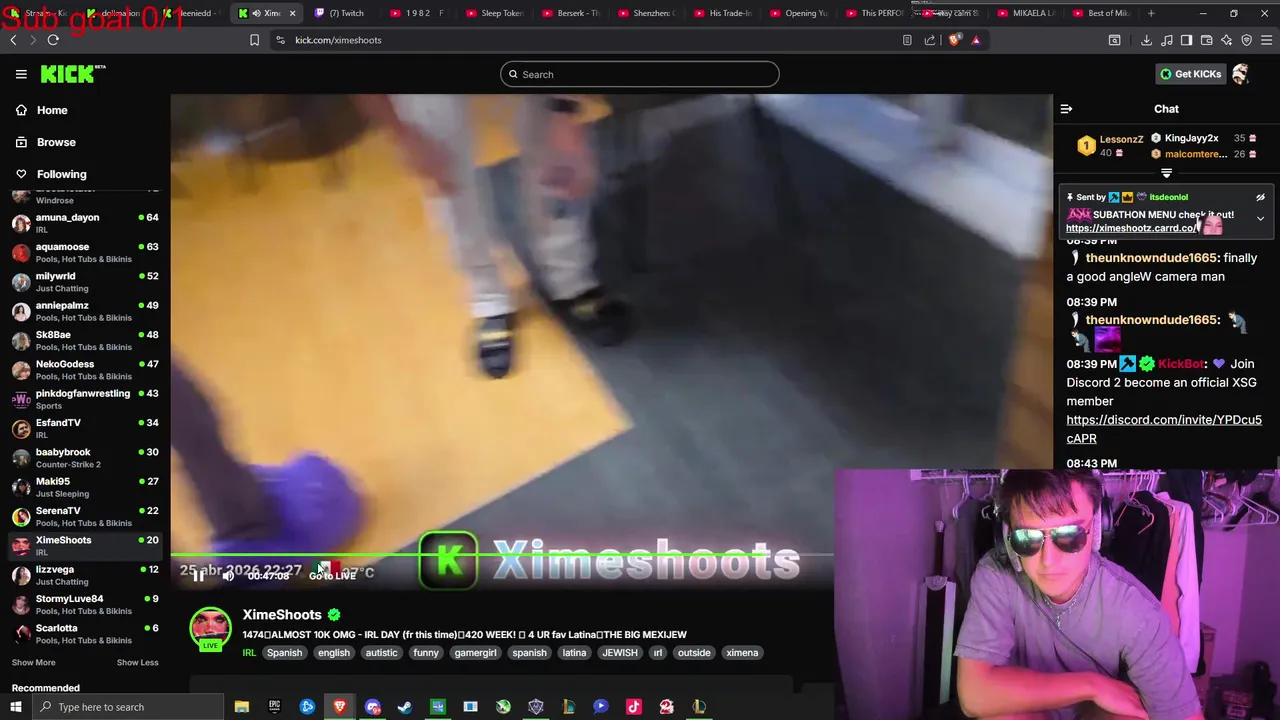
Task: Open NekoGodess channel in sidebar
Action: coord(85,370)
